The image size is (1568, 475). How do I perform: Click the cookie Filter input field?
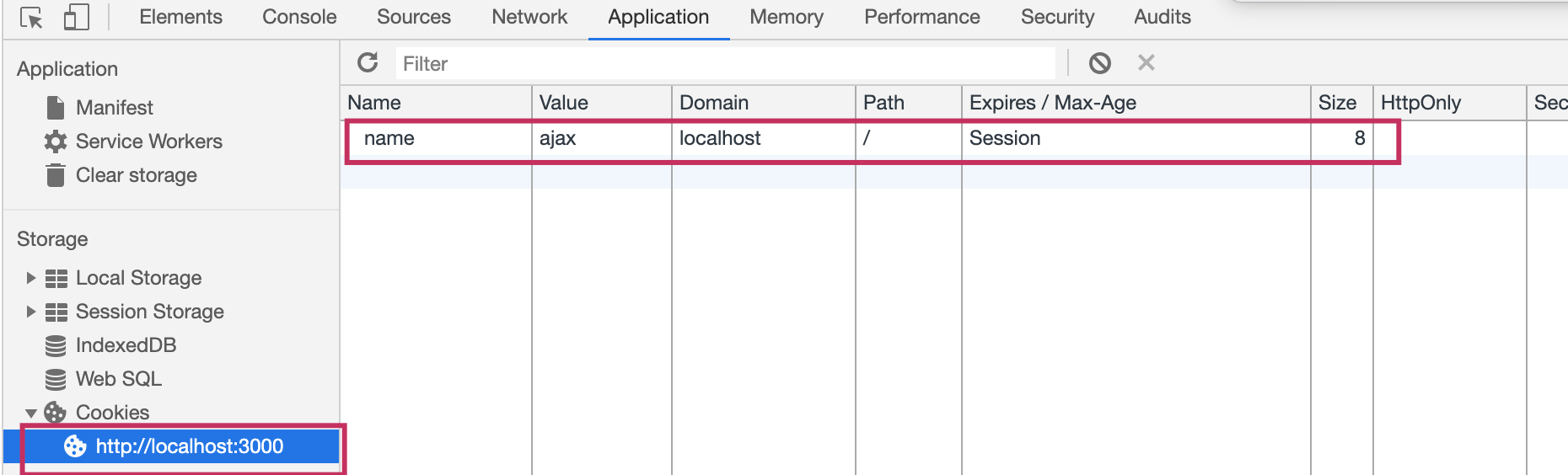tap(725, 64)
